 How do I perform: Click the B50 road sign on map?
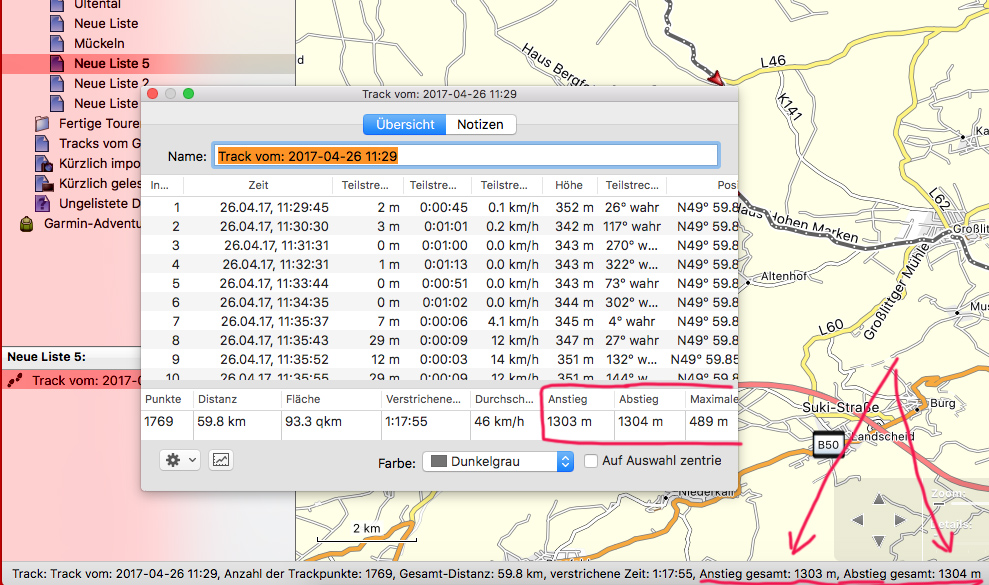click(827, 445)
